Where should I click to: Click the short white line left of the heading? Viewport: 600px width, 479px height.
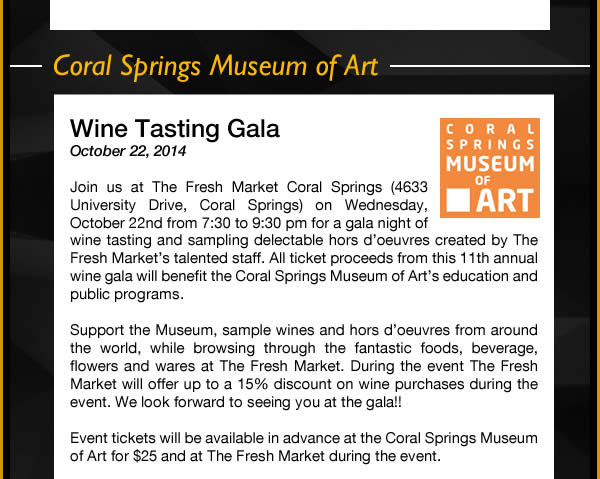(26, 66)
